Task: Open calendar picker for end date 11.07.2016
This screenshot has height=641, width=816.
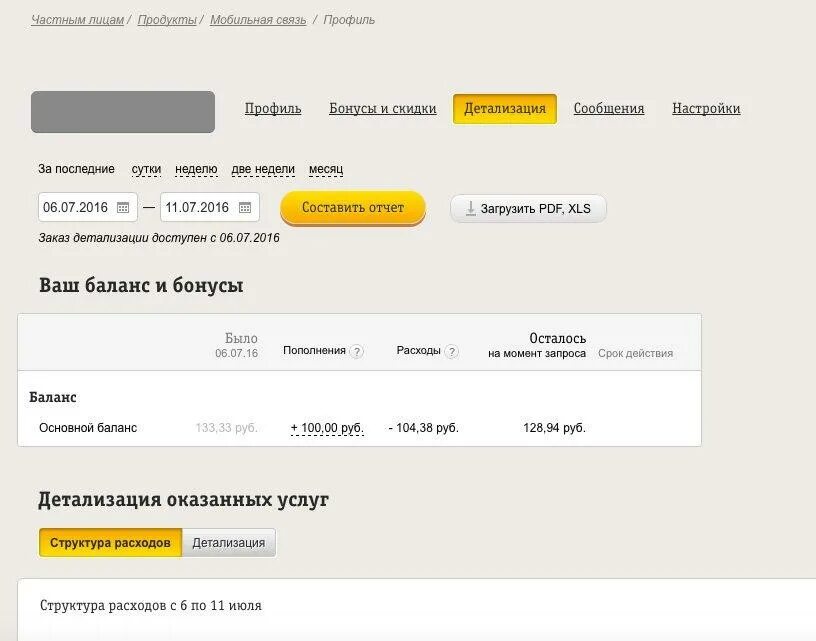Action: [x=245, y=208]
